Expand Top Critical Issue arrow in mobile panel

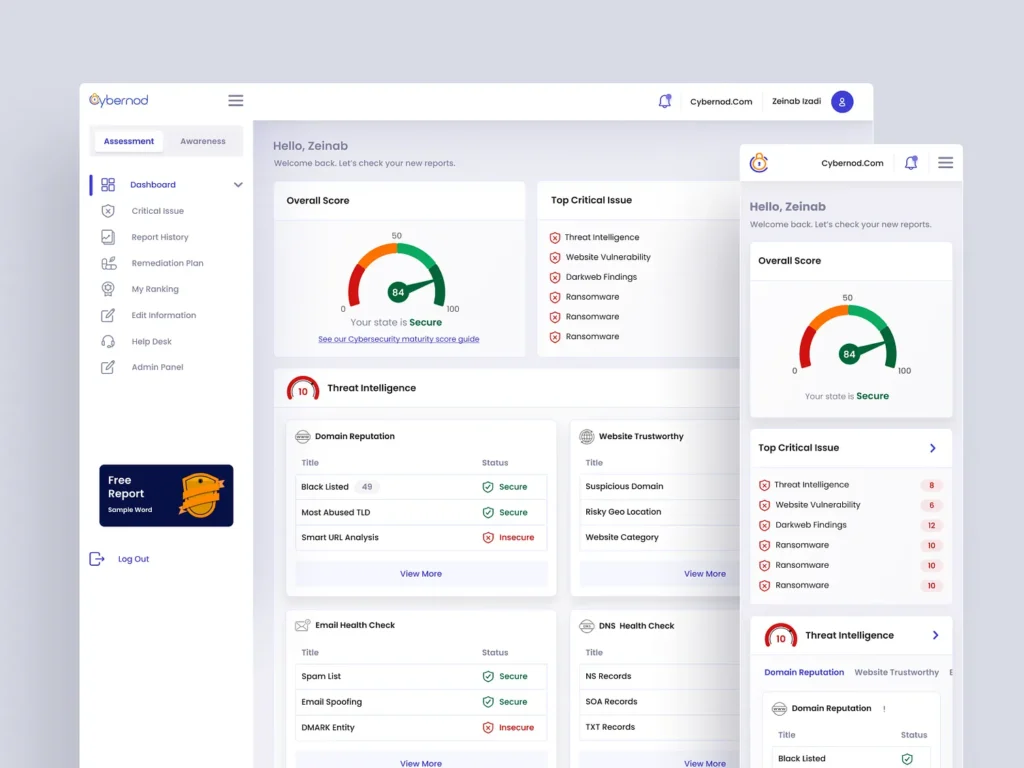933,448
